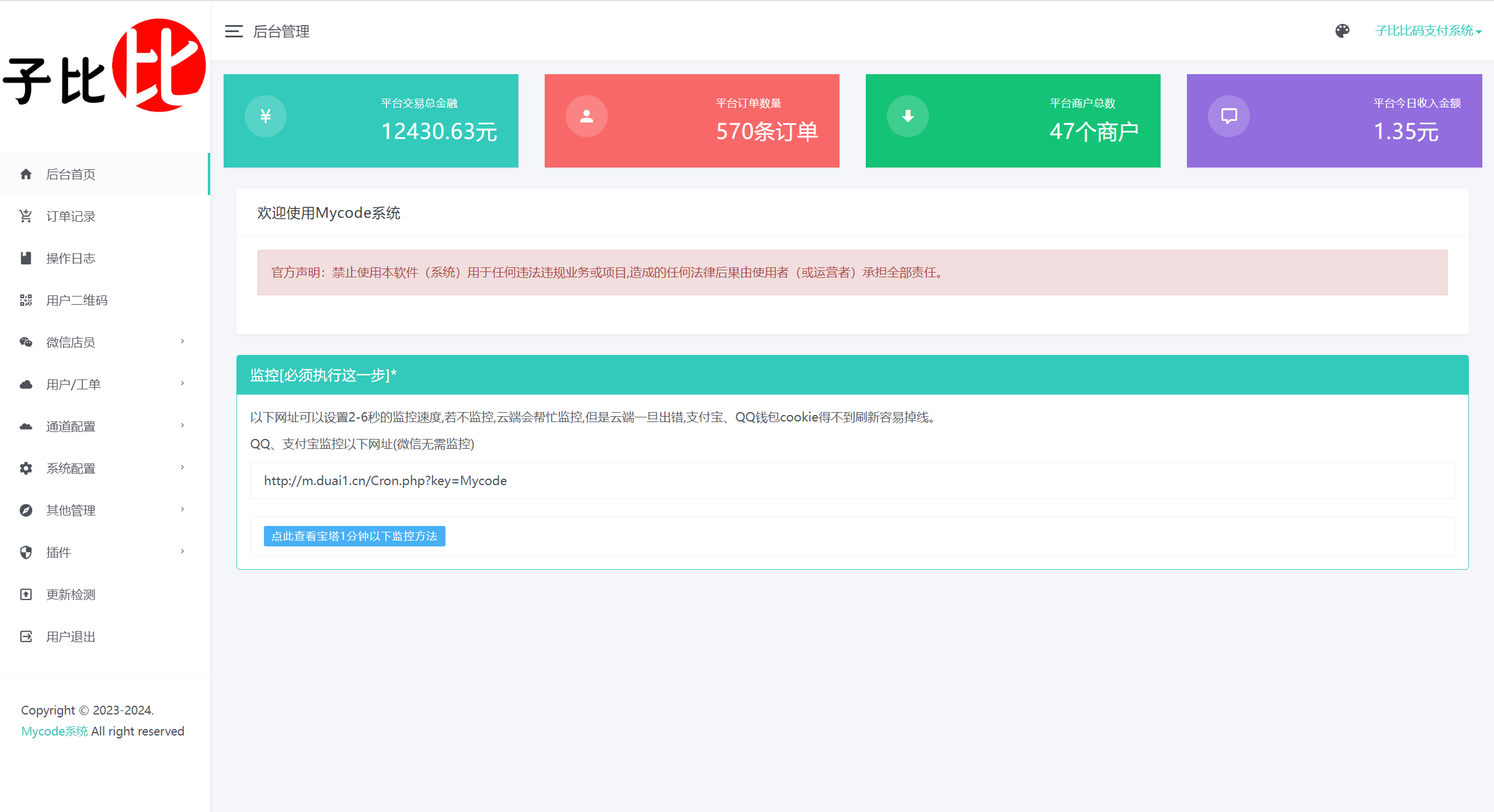
Task: Click the 监控[必须执行这一步]* panel header
Action: [x=852, y=375]
